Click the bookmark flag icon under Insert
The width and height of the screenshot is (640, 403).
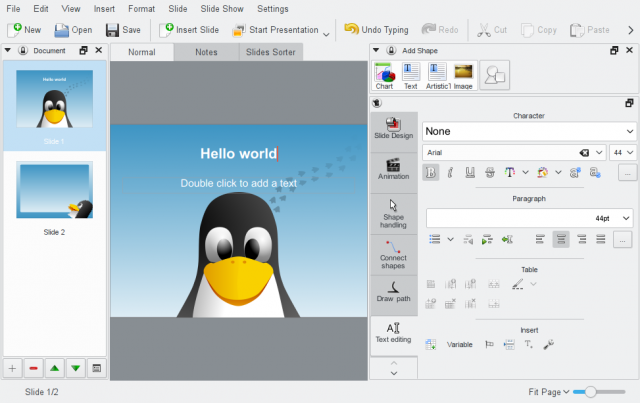point(489,345)
